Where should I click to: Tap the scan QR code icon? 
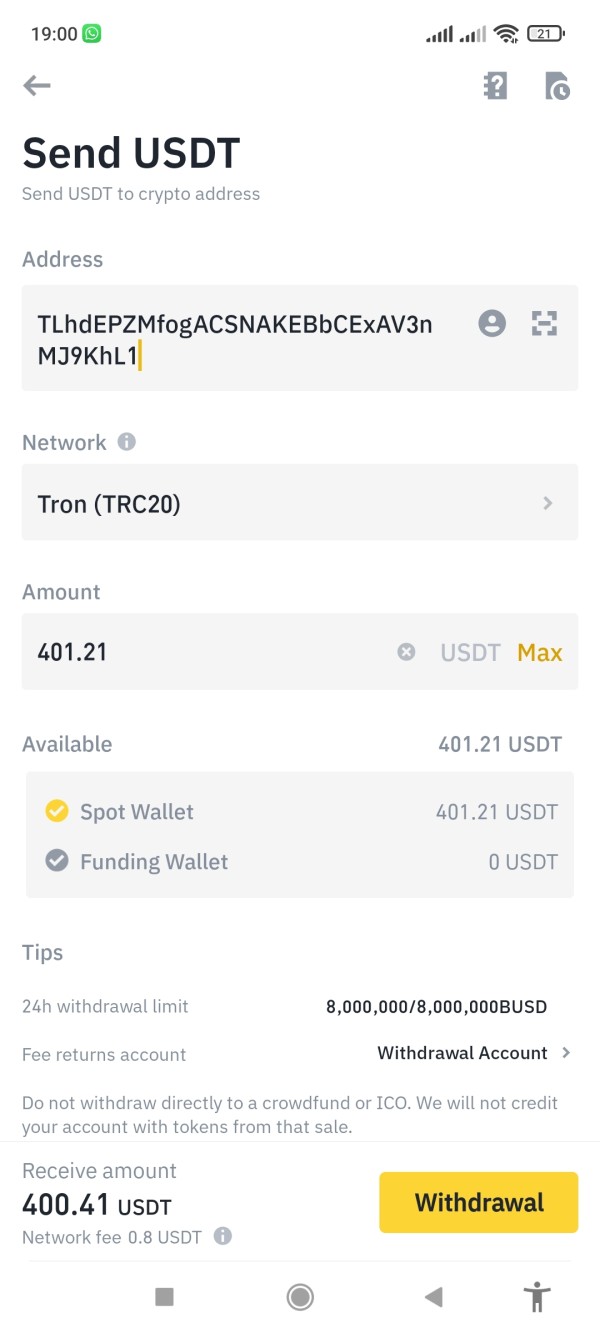pos(544,323)
